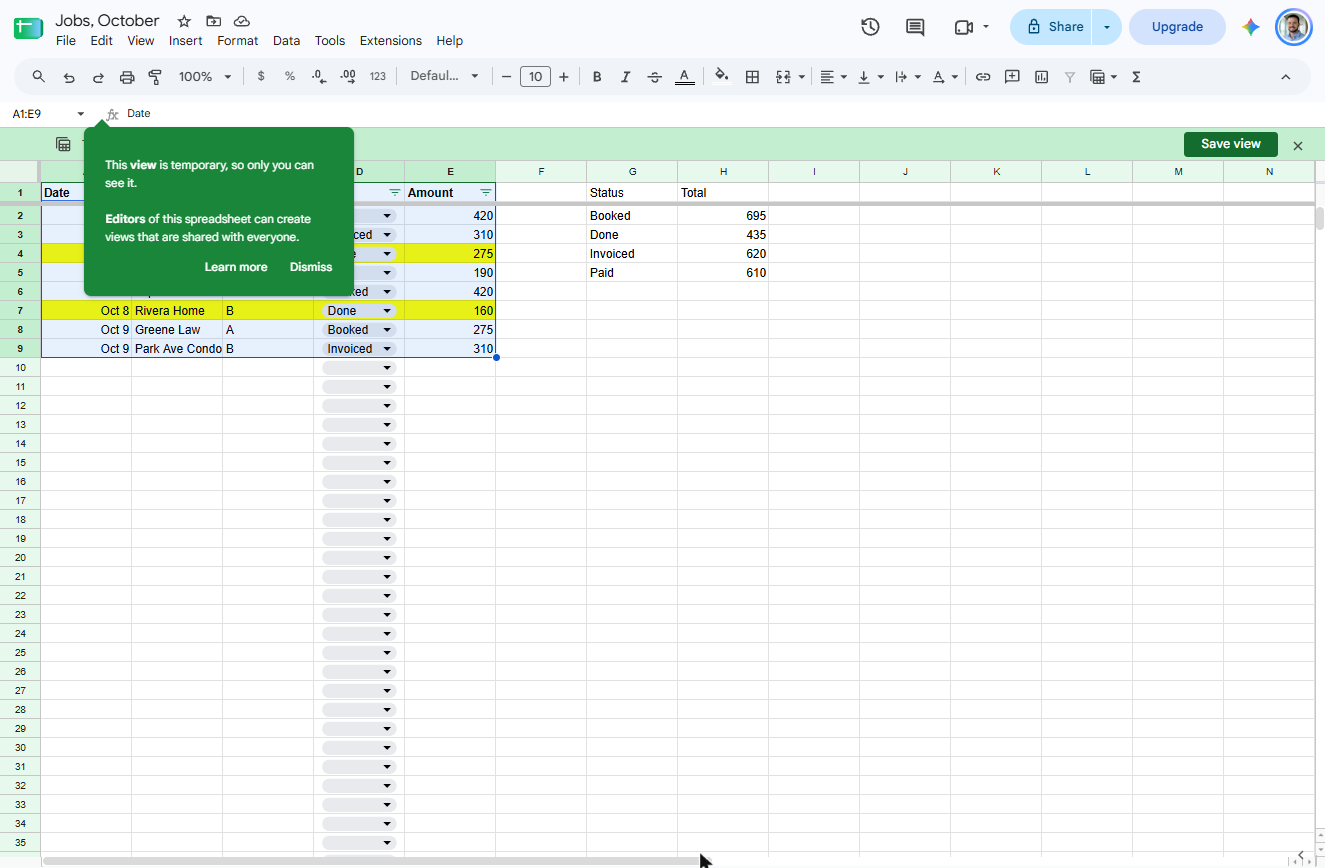Open the font family dropdown
The image size is (1325, 868).
pos(444,77)
